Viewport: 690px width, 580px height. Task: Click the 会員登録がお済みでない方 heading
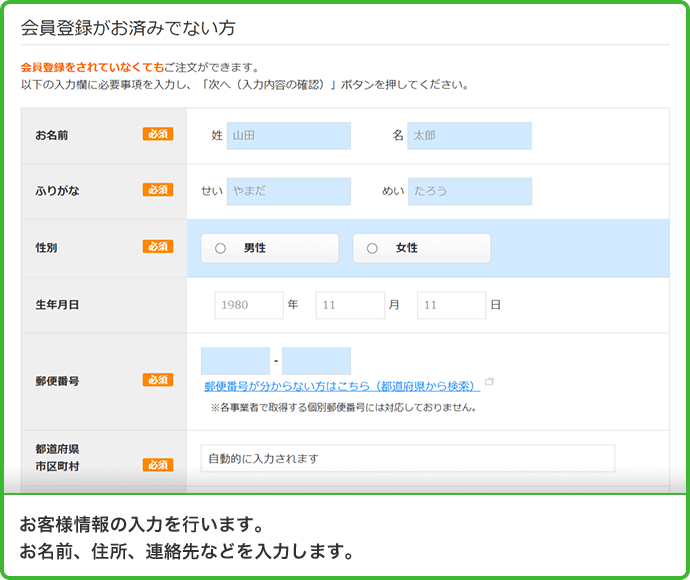coord(128,28)
